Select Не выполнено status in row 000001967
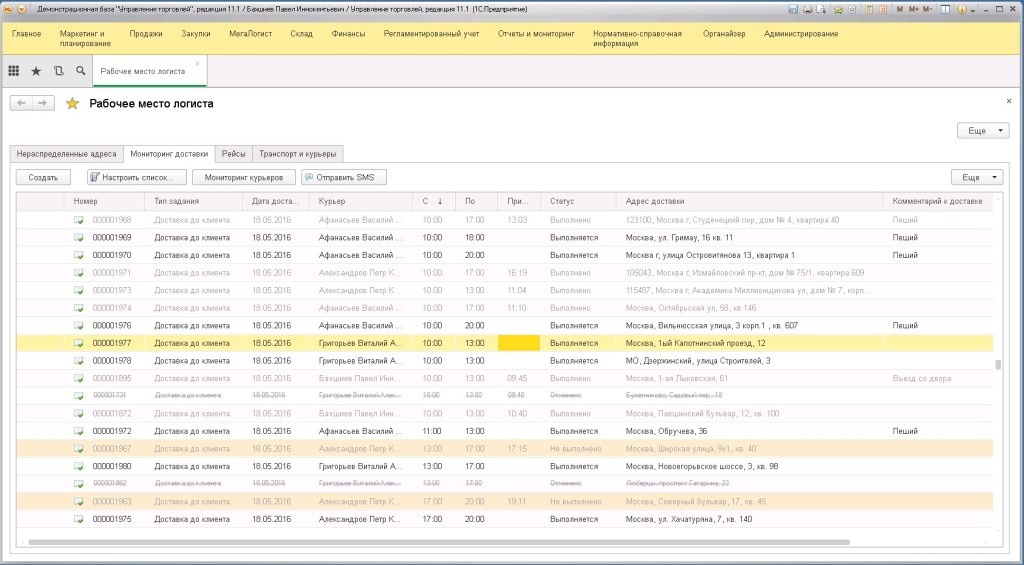The height and width of the screenshot is (565, 1024). pos(575,449)
